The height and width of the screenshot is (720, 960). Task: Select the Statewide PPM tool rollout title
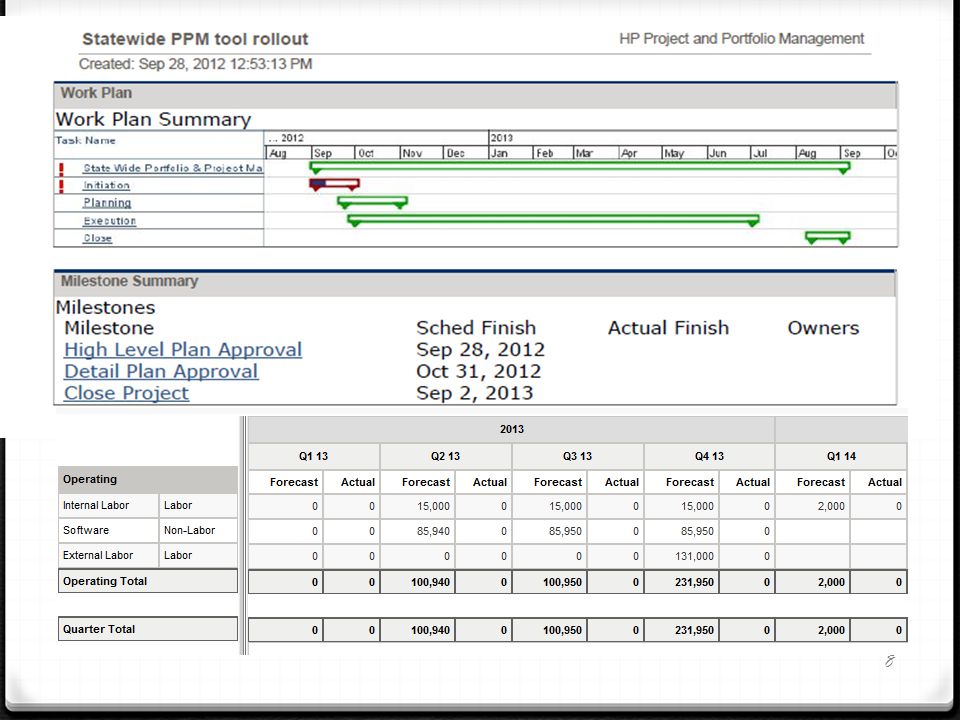pos(195,39)
